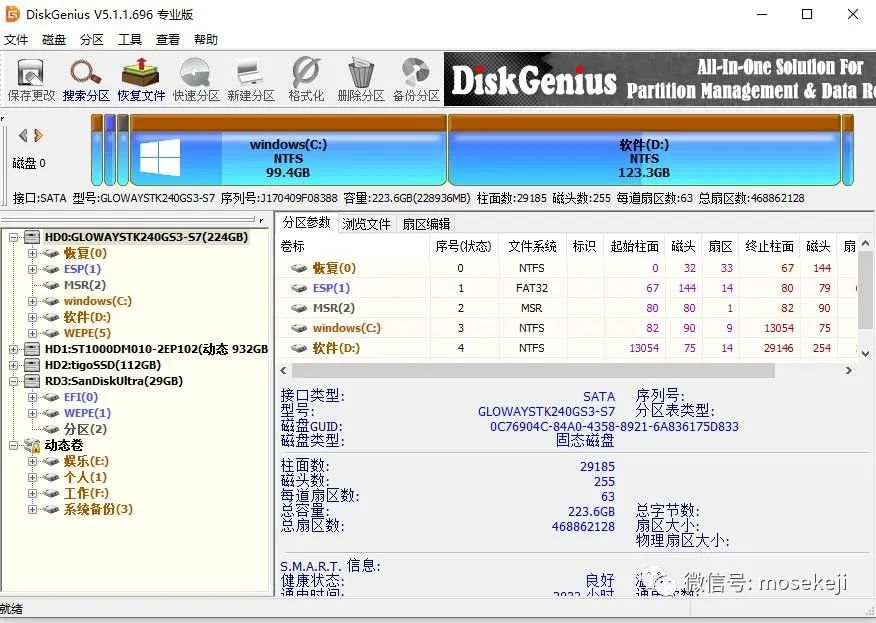Screen dimensions: 876x623
Task: Click the Backup Partition (备份分区) toolbar icon
Action: (x=416, y=79)
